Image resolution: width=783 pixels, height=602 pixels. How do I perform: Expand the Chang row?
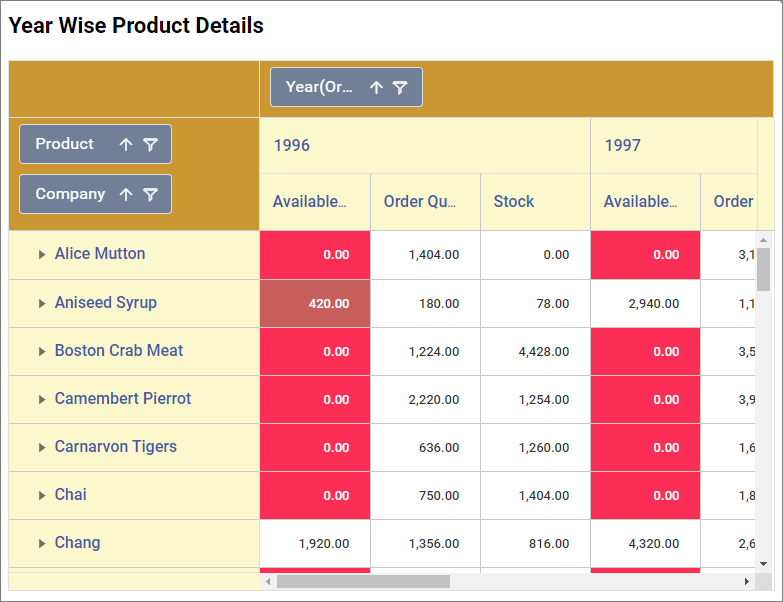click(x=42, y=543)
